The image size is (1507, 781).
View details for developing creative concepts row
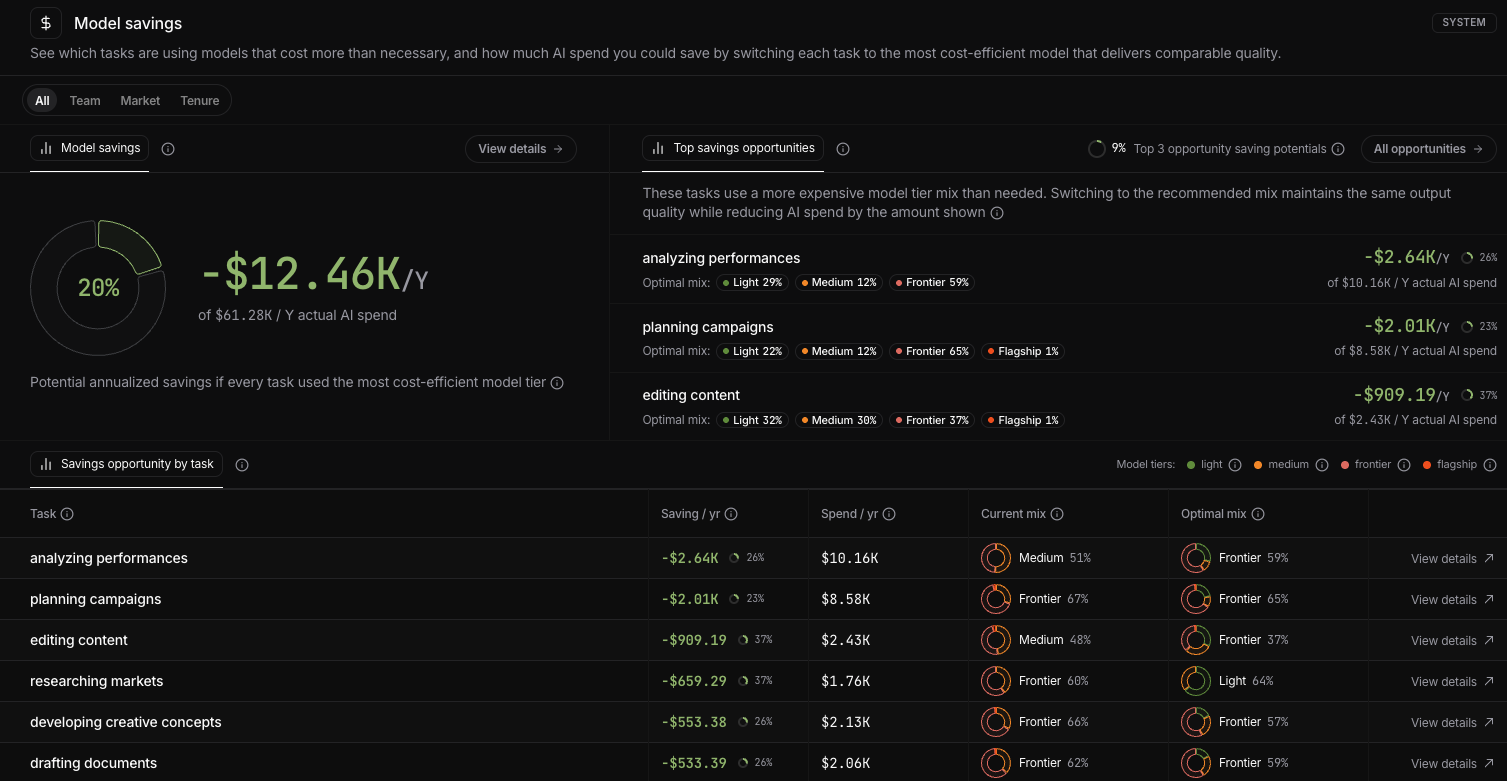pos(1452,723)
